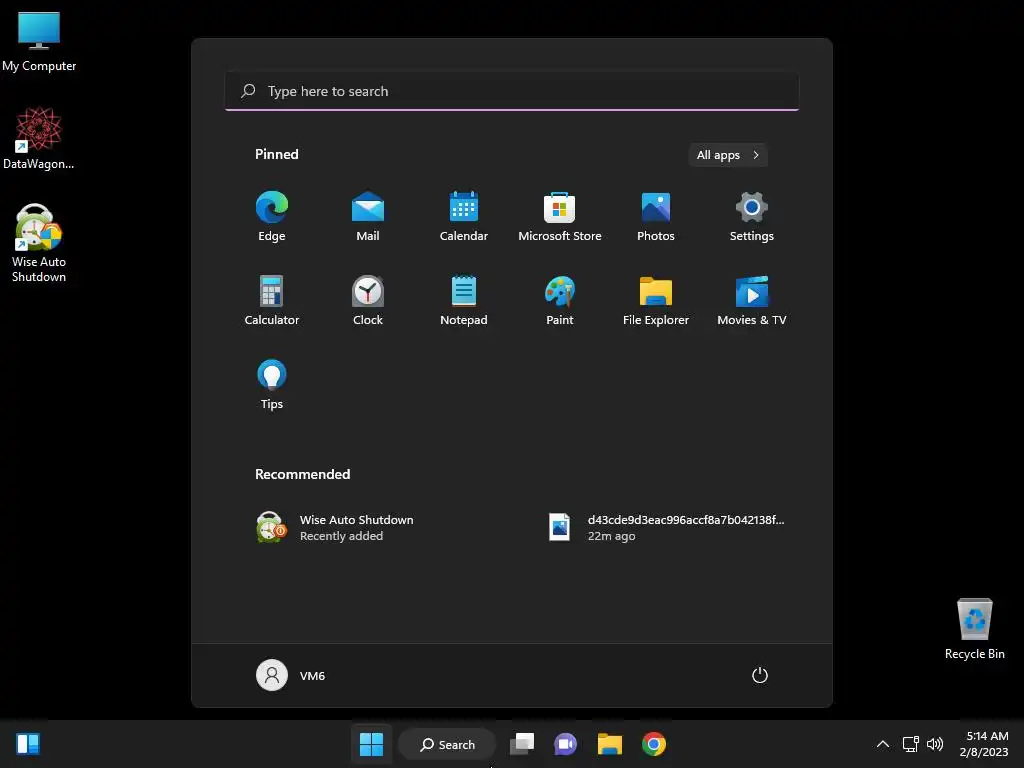This screenshot has width=1024, height=768.
Task: Launch the Mail app
Action: (368, 217)
